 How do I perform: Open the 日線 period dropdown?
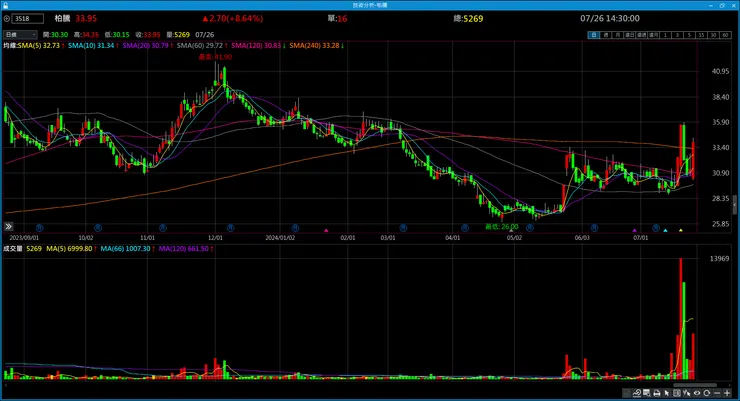(20, 34)
